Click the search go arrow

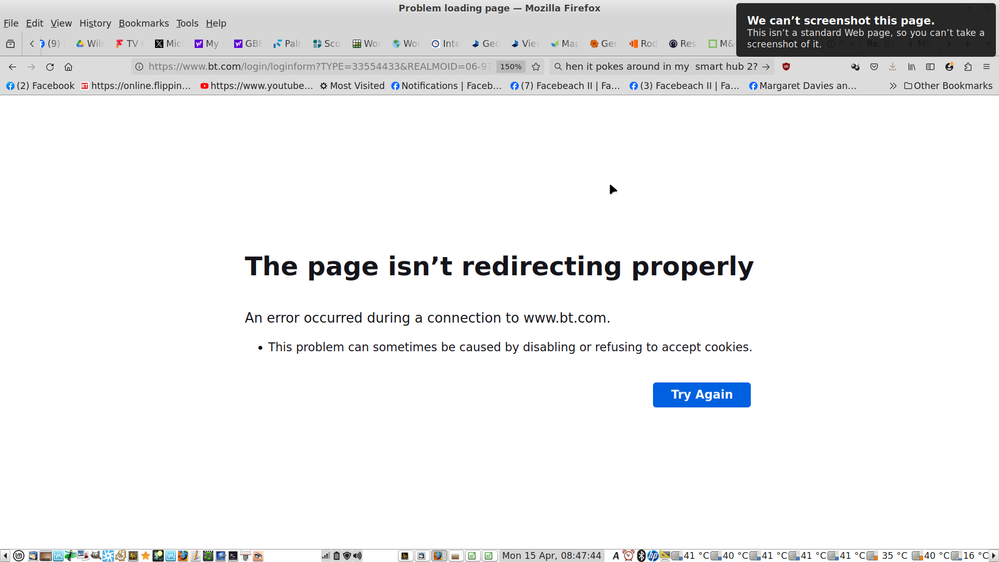click(x=766, y=66)
